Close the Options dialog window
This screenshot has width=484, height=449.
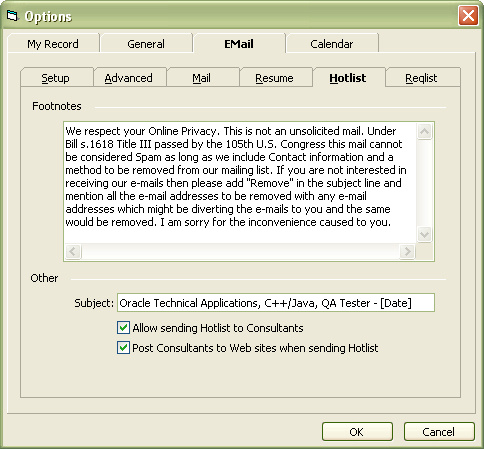468,16
